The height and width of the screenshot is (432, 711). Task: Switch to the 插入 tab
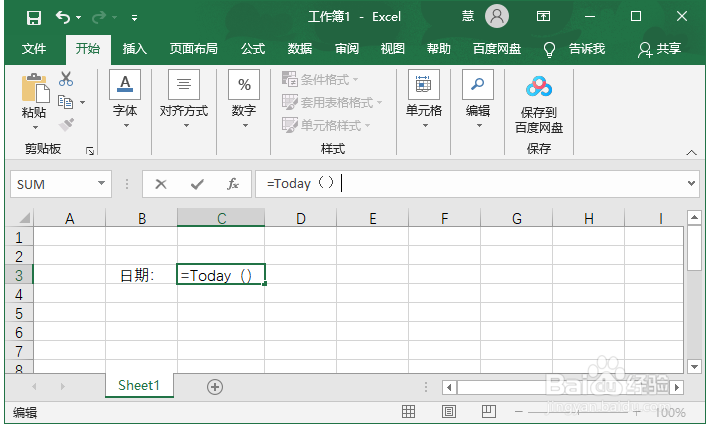(x=135, y=49)
